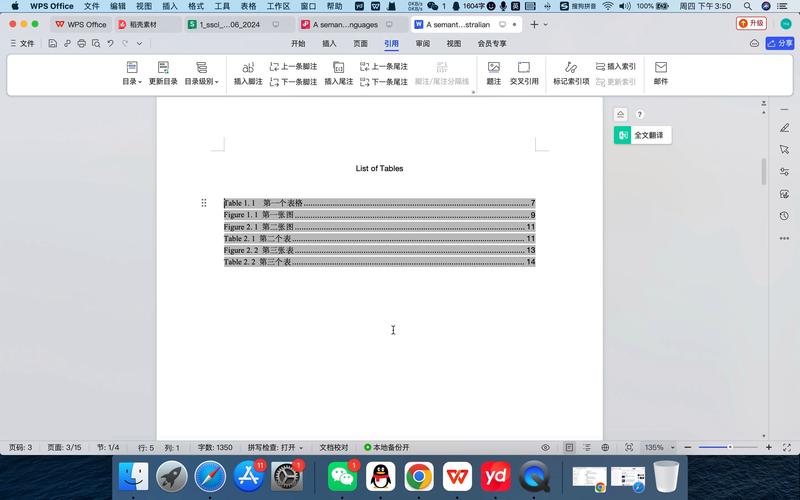The height and width of the screenshot is (500, 800).
Task: Click the cloud sync icon
Action: [754, 43]
